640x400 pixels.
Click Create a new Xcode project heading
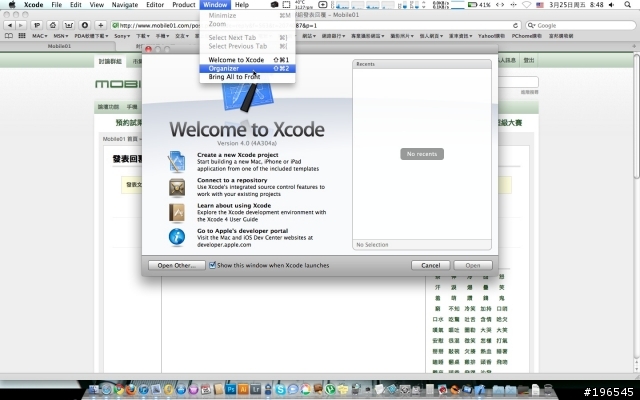point(238,155)
